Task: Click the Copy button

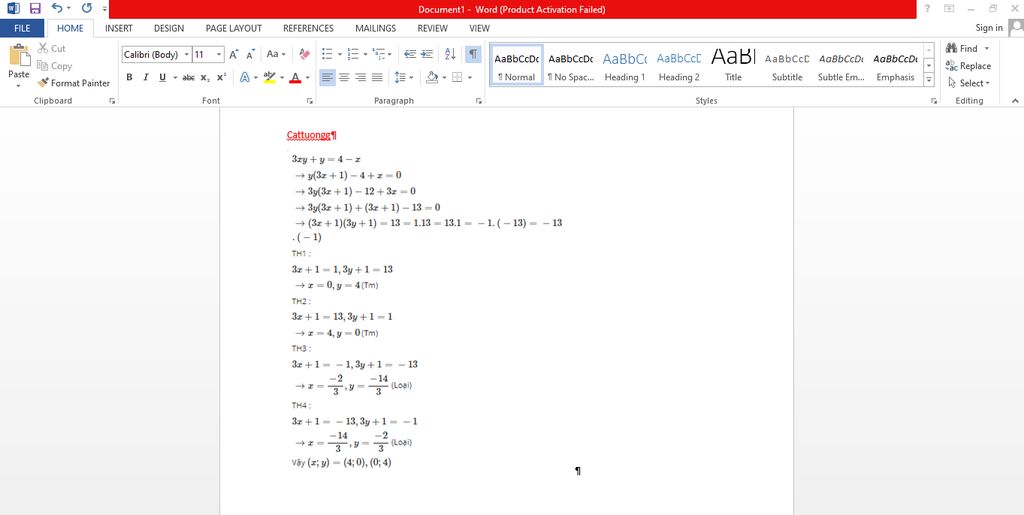Action: tap(54, 66)
